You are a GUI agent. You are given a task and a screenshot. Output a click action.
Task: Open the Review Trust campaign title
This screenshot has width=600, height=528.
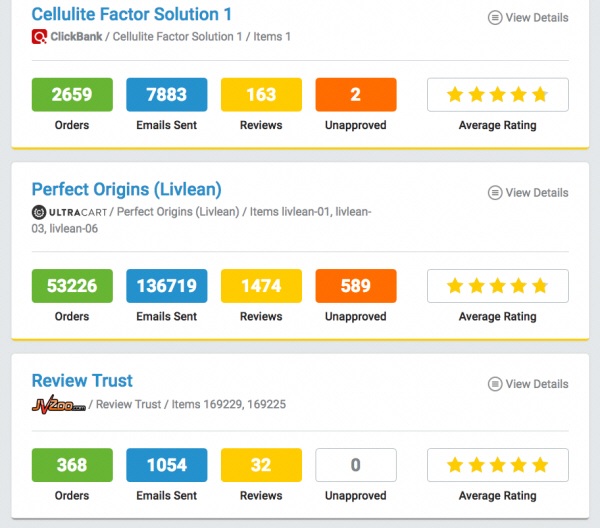pyautogui.click(x=82, y=381)
